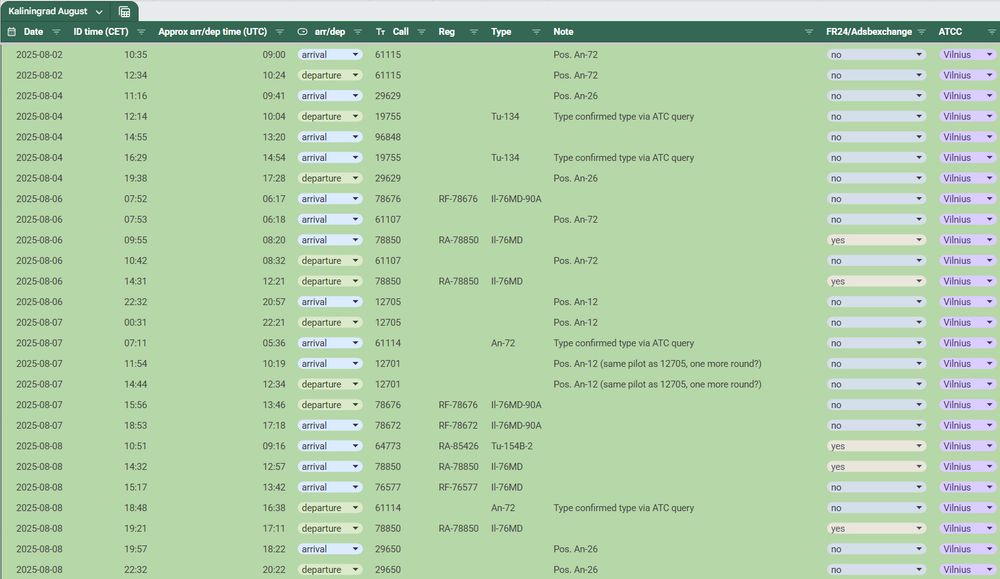
Task: Select the Reg cell RF-78672
Action: [x=458, y=425]
